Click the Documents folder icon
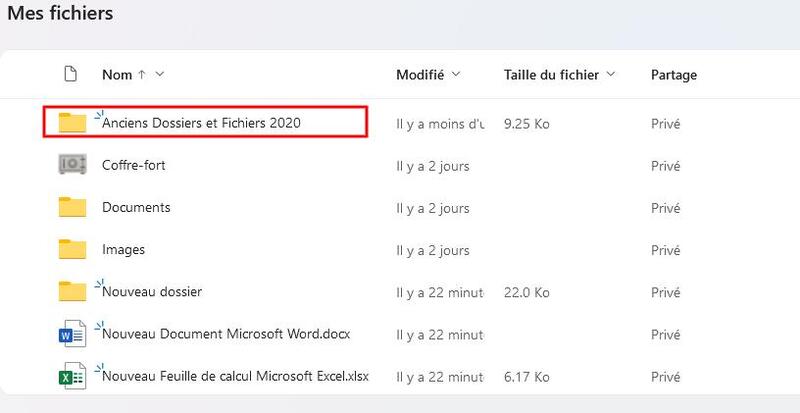 click(x=72, y=207)
